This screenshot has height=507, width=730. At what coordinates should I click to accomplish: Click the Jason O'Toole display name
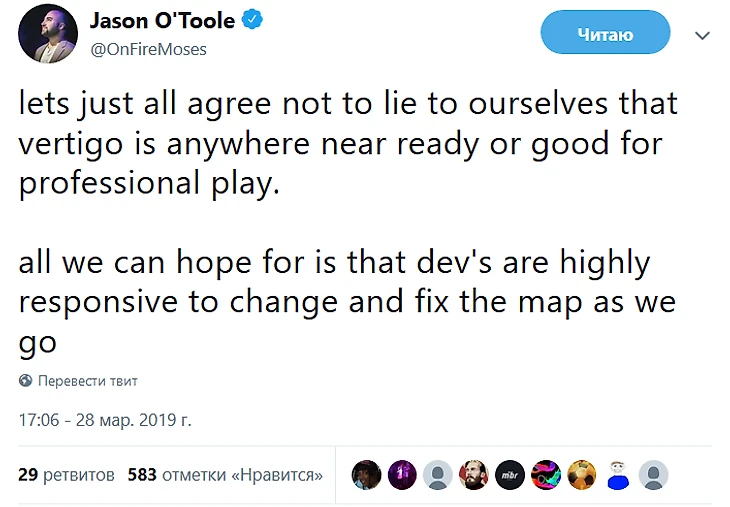162,21
